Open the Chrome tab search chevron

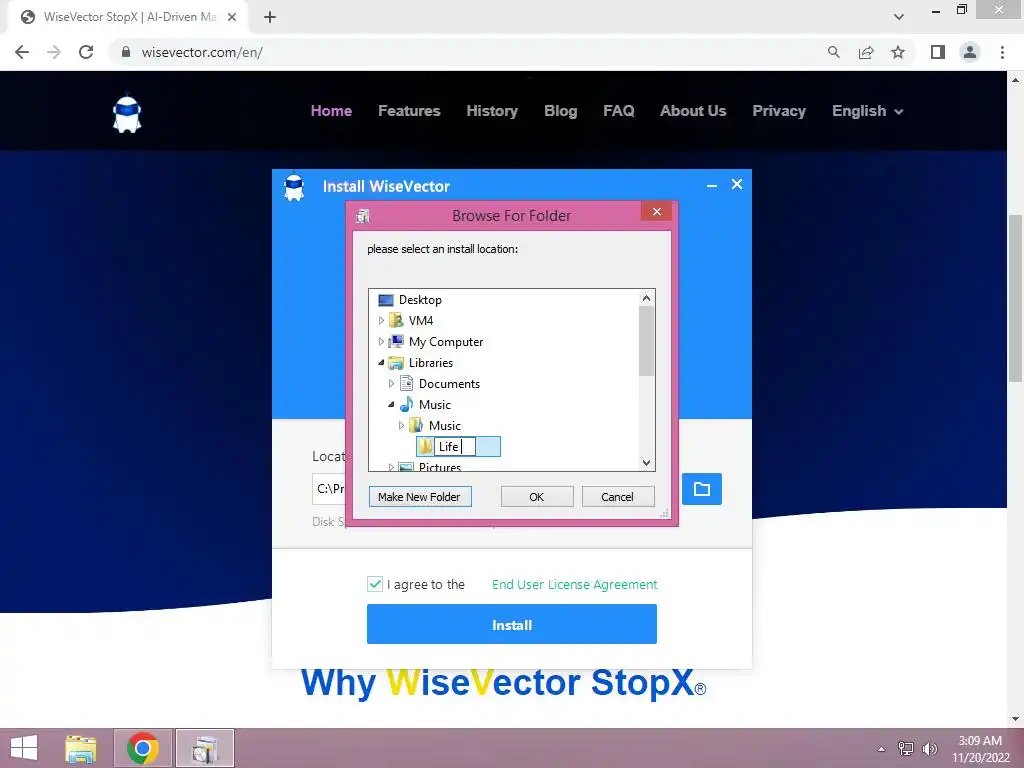[x=899, y=17]
